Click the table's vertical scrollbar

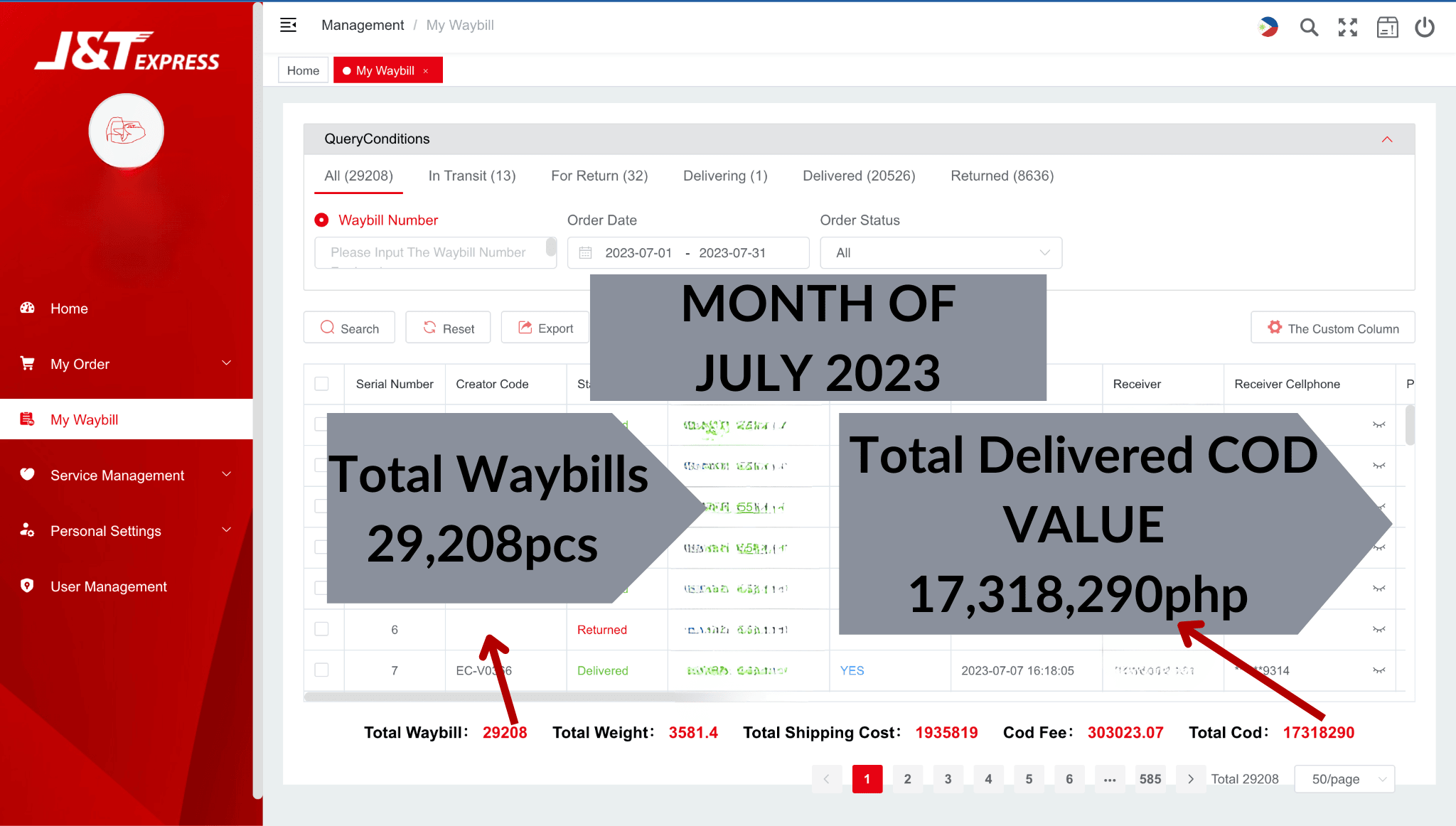tap(1410, 425)
